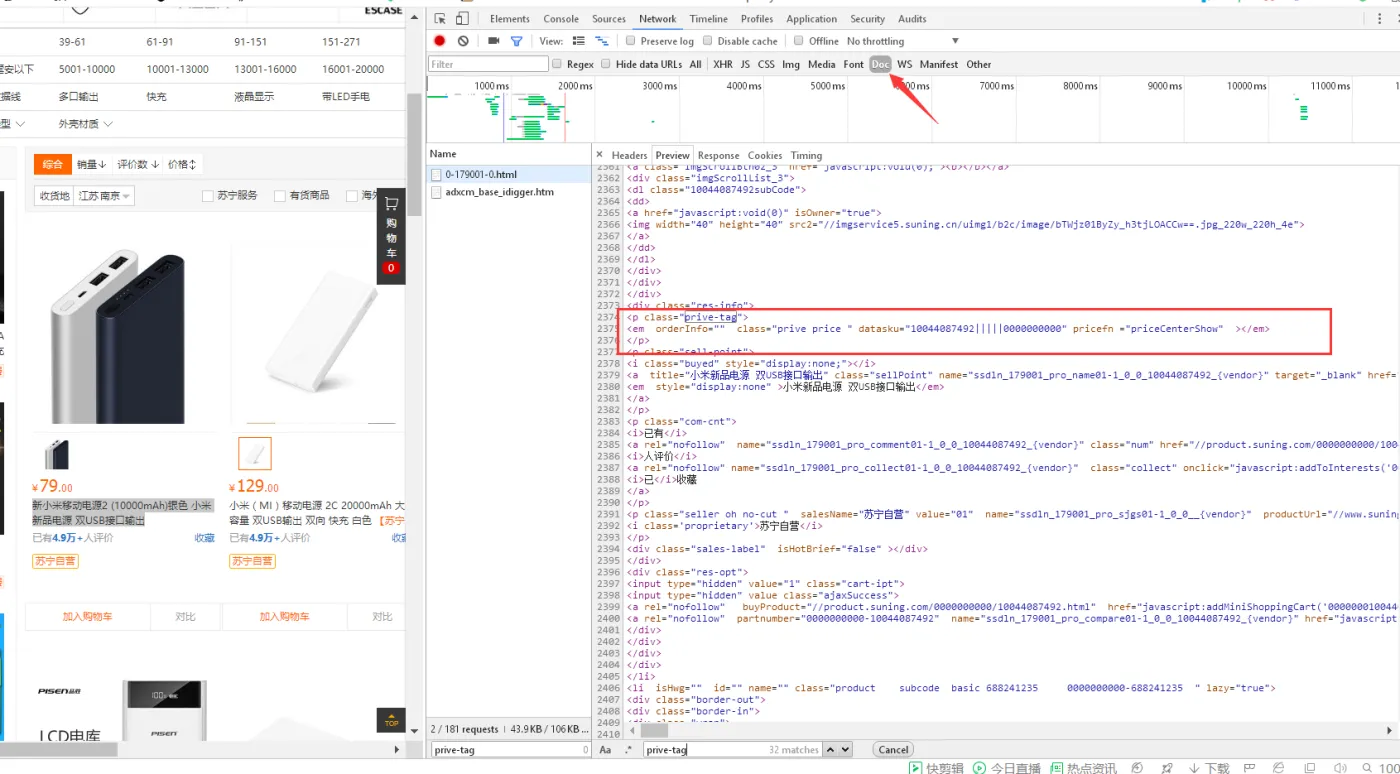This screenshot has height=774, width=1400.
Task: Clear the network log
Action: click(x=463, y=41)
